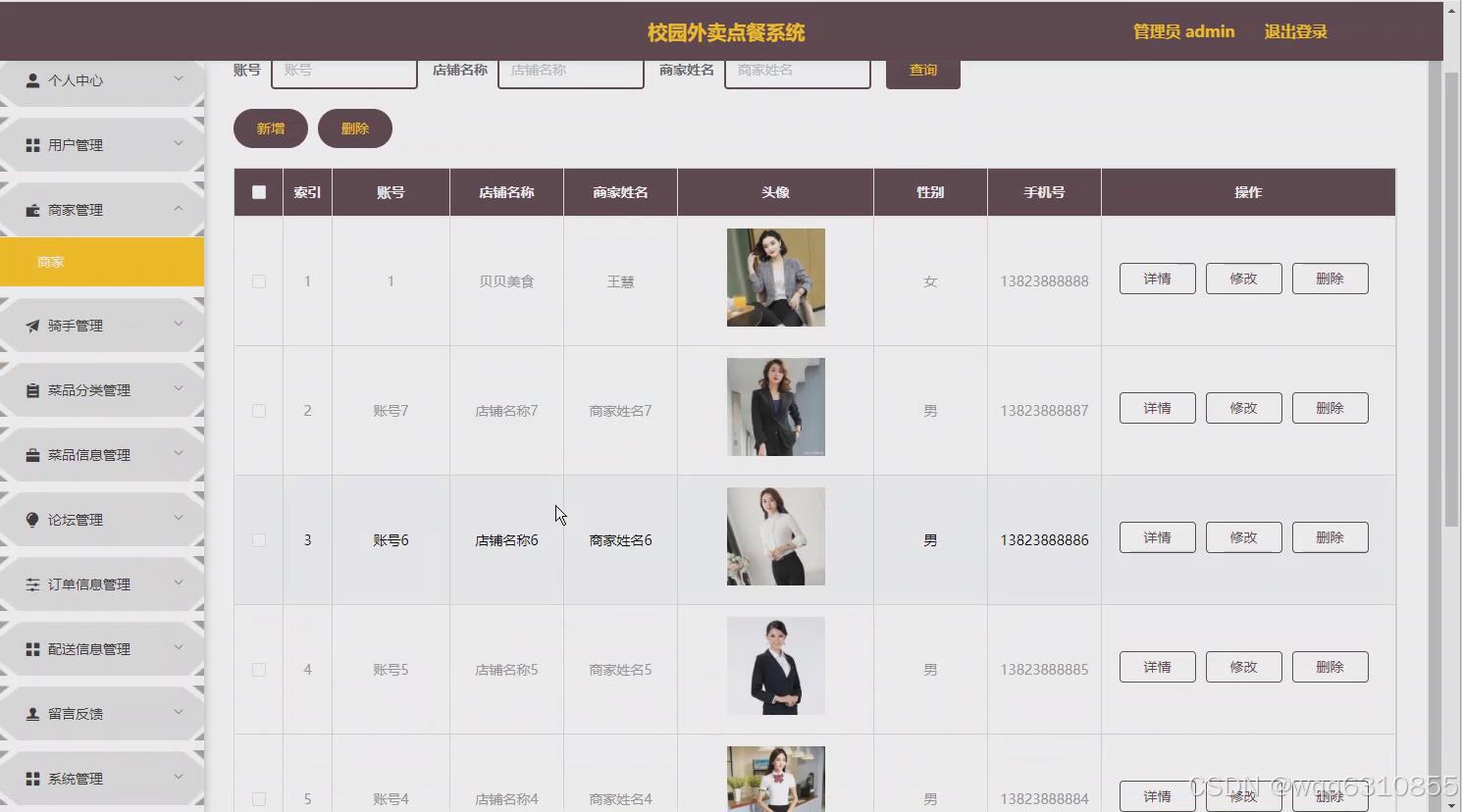The image size is (1462, 812).
Task: Click the paper plane icon beside 骑手管理
Action: coord(32,326)
